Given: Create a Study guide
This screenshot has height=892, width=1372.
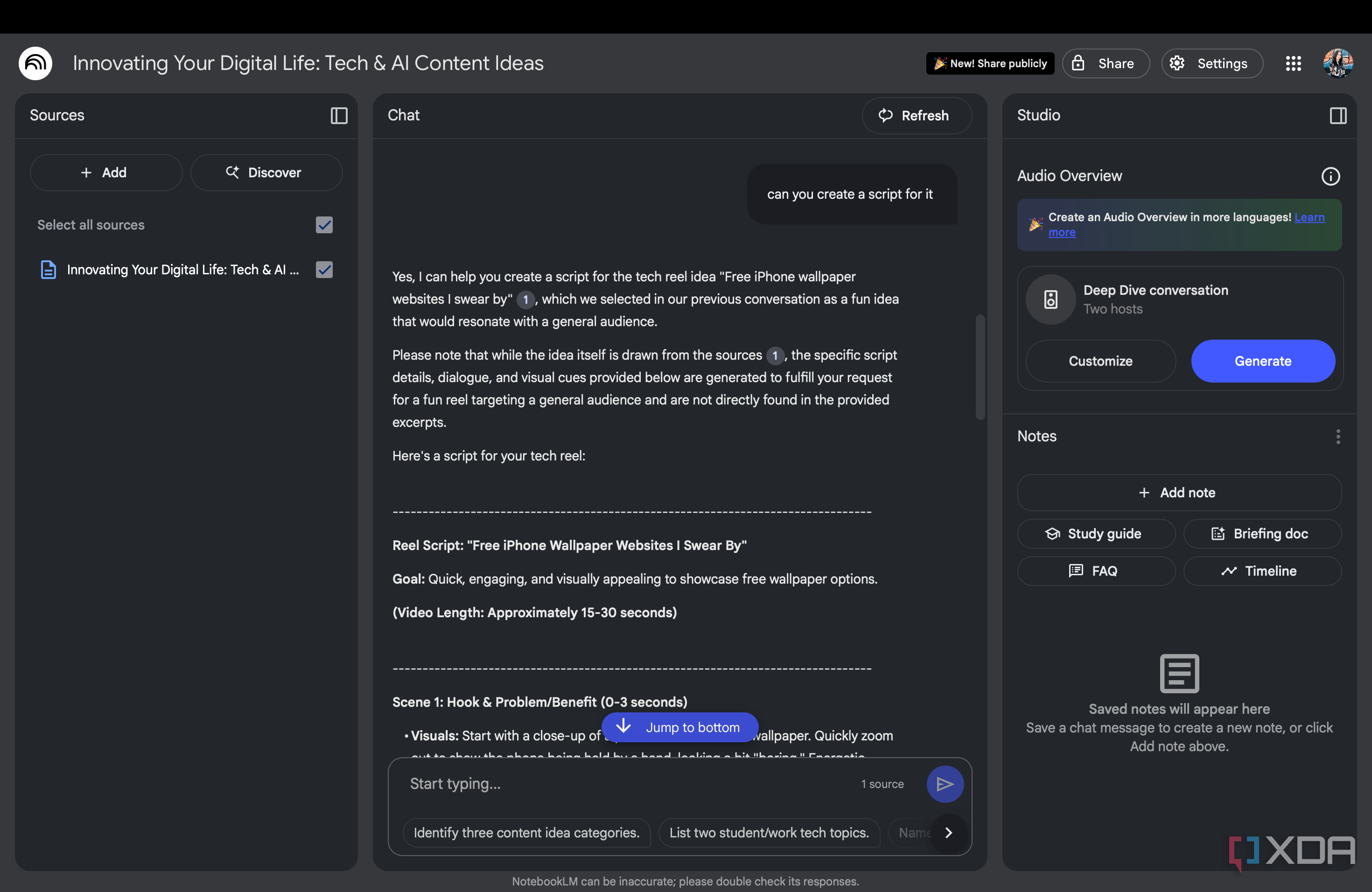Looking at the screenshot, I should [x=1096, y=534].
